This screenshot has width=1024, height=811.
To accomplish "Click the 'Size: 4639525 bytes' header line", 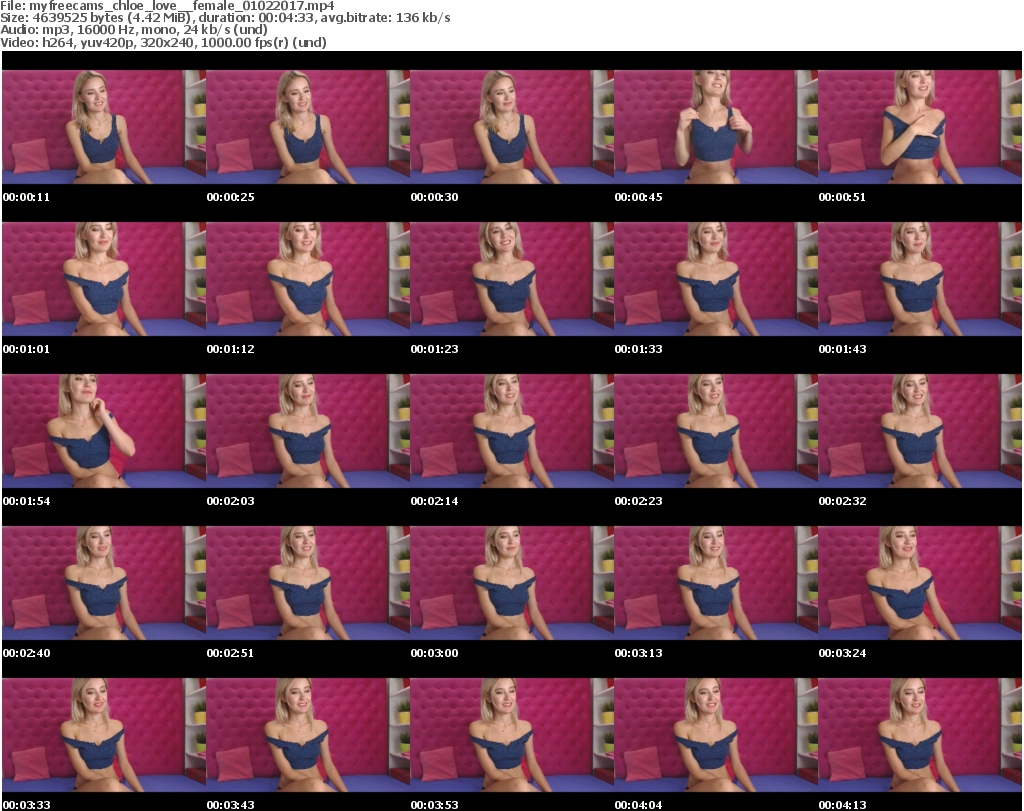I will coord(225,18).
